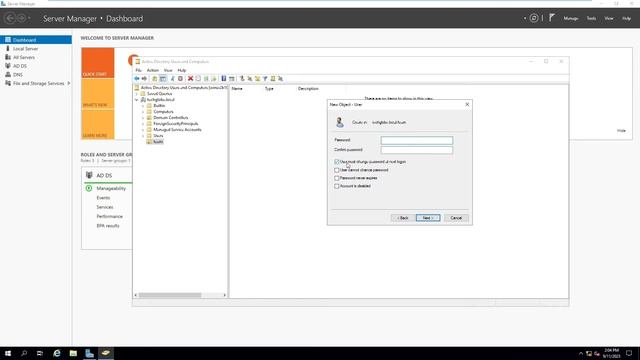Screen dimensions: 640x360
Task: Open the View menu in Active Directory window
Action: (168, 70)
